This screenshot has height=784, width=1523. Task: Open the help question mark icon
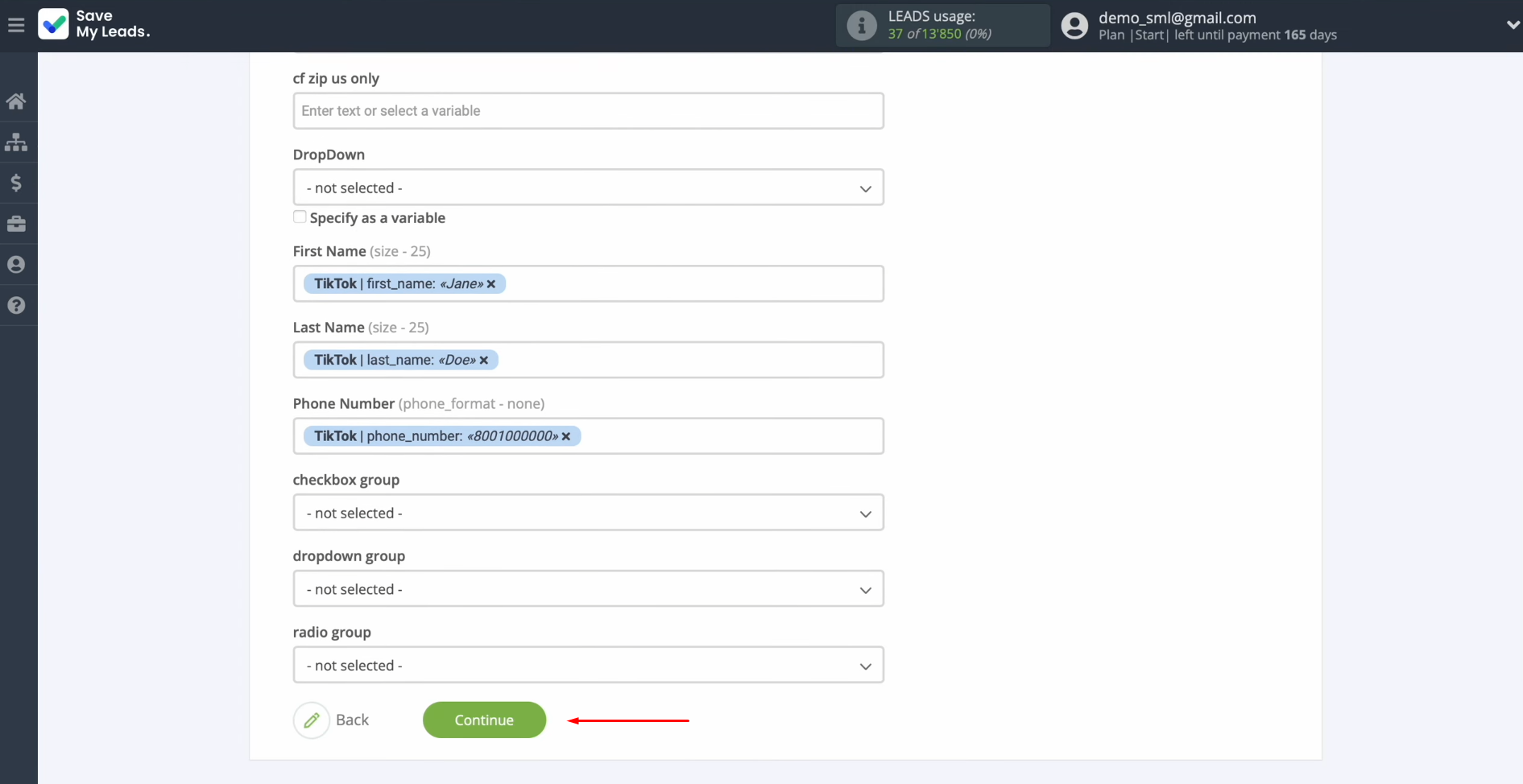[x=16, y=305]
